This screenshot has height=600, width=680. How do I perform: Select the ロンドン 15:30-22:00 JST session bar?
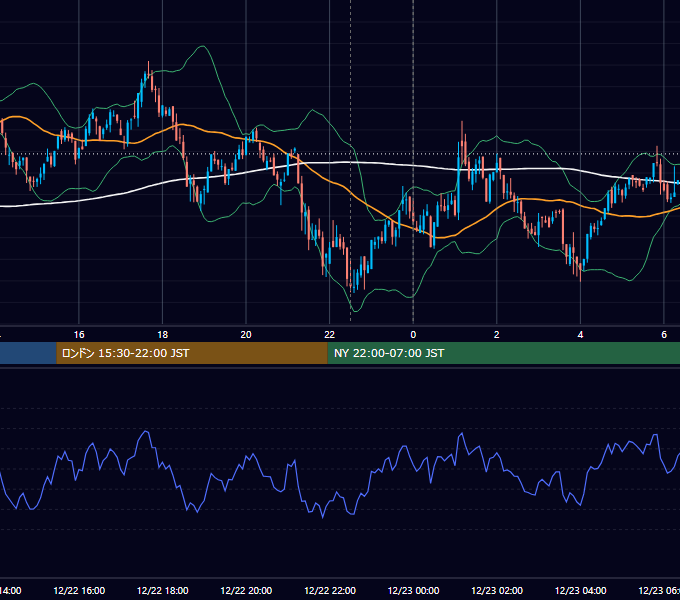point(192,353)
